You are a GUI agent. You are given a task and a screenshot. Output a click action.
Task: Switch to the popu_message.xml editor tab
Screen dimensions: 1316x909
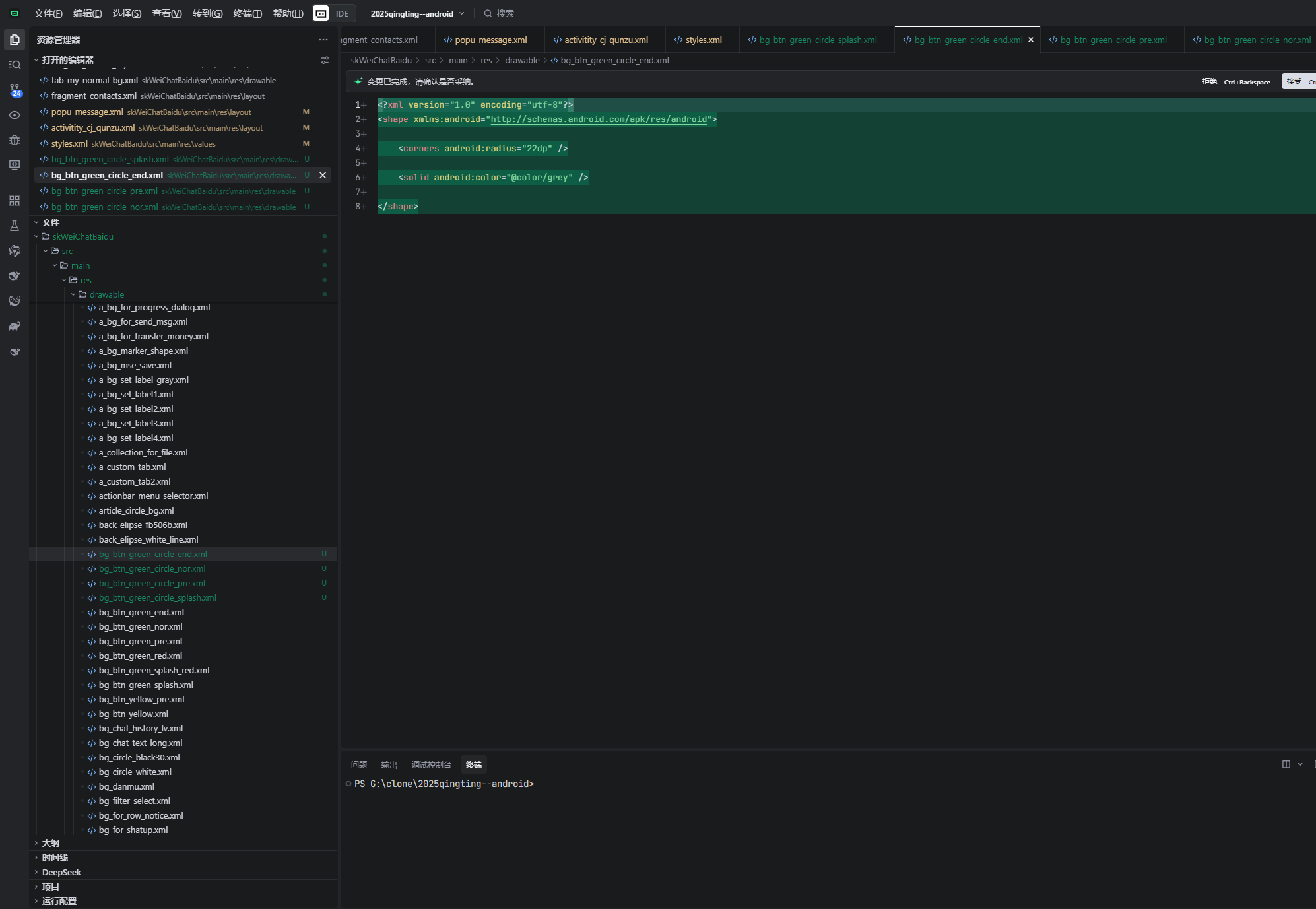point(490,40)
